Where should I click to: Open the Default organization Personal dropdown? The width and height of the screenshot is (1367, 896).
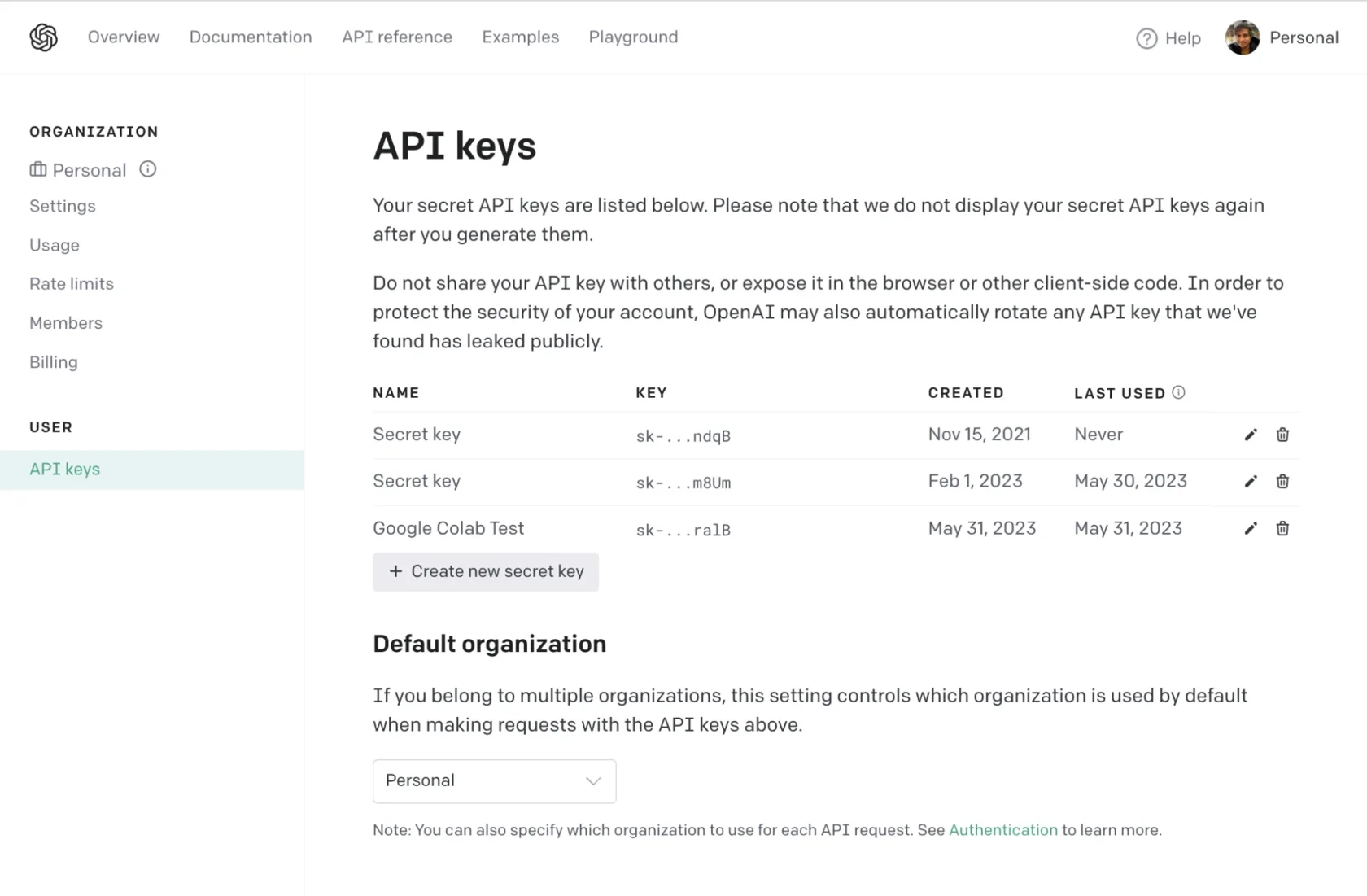point(494,781)
